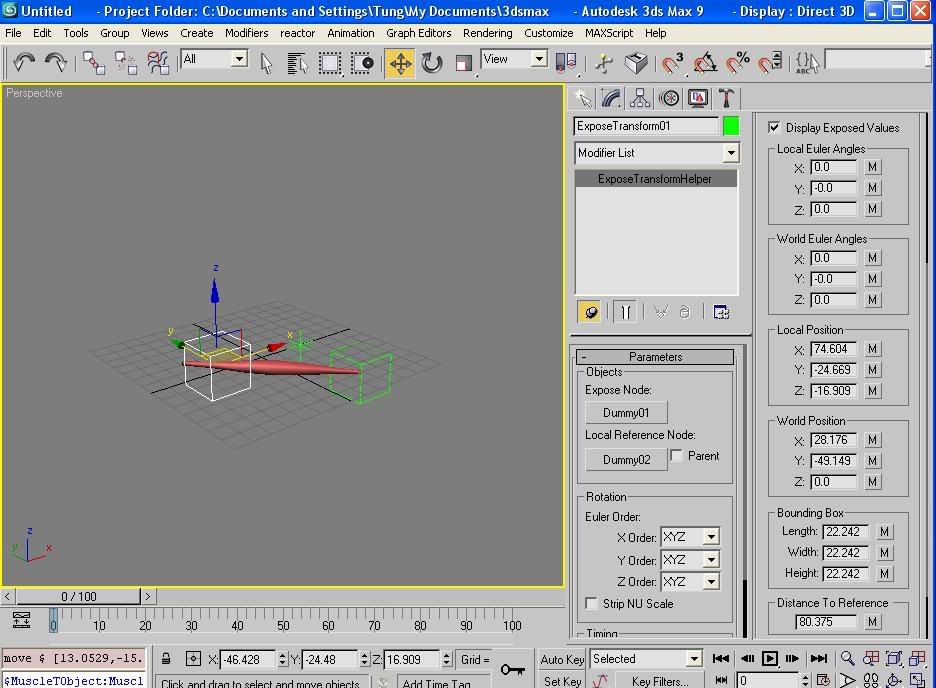Viewport: 936px width, 688px height.
Task: Open the Time Configuration dialog icon
Action: click(x=823, y=680)
